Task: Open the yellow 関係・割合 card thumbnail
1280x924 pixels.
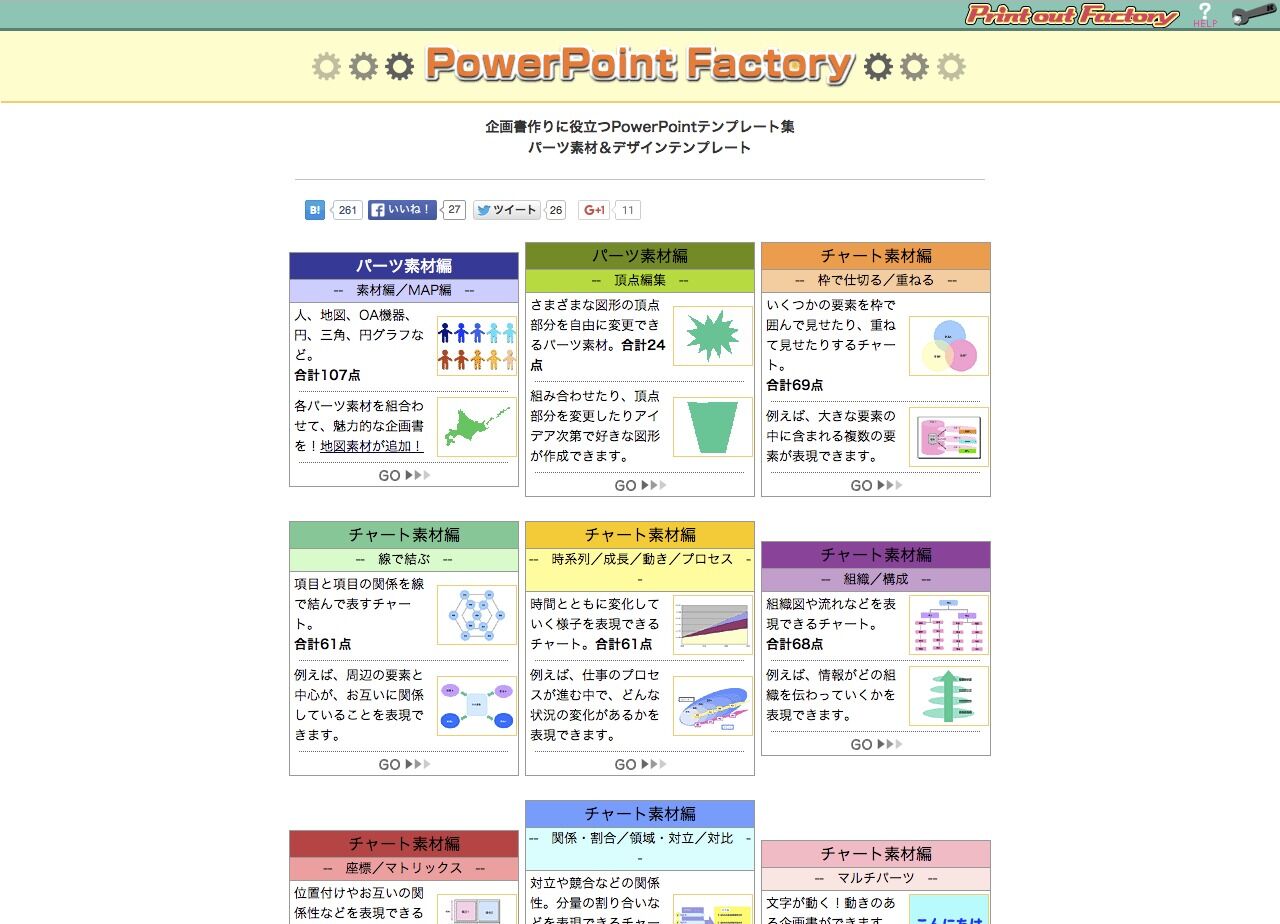Action: [x=713, y=909]
